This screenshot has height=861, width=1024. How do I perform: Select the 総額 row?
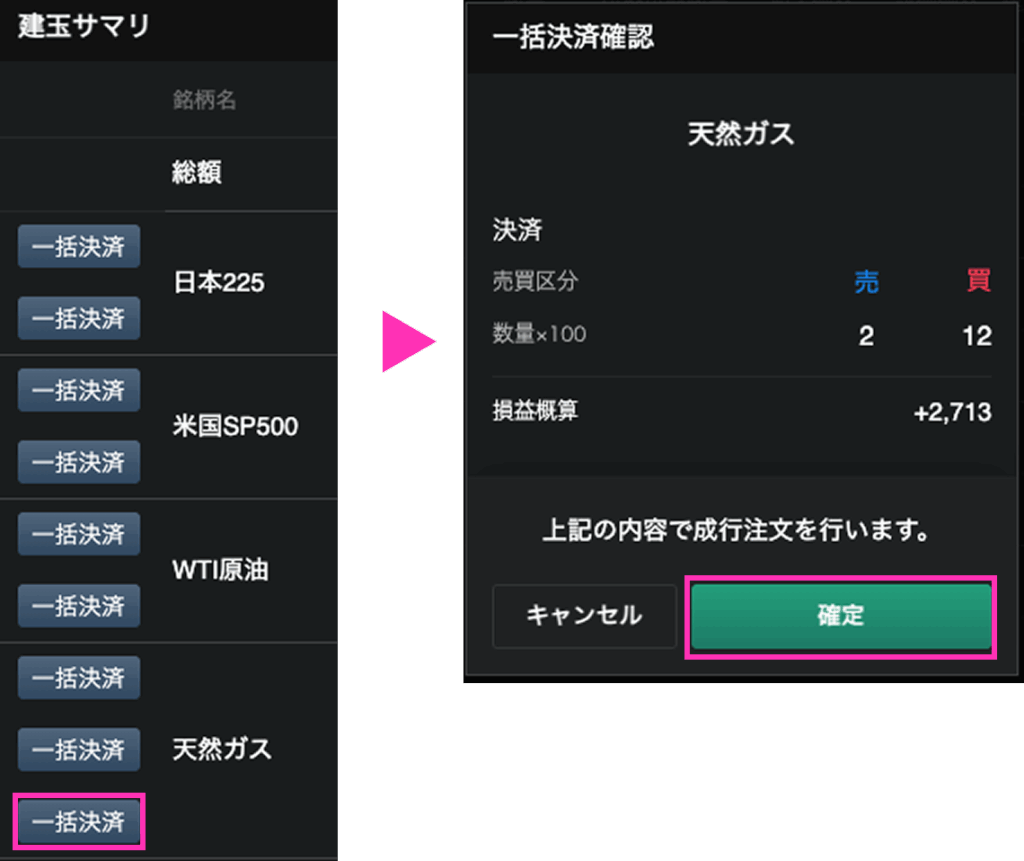pyautogui.click(x=197, y=174)
